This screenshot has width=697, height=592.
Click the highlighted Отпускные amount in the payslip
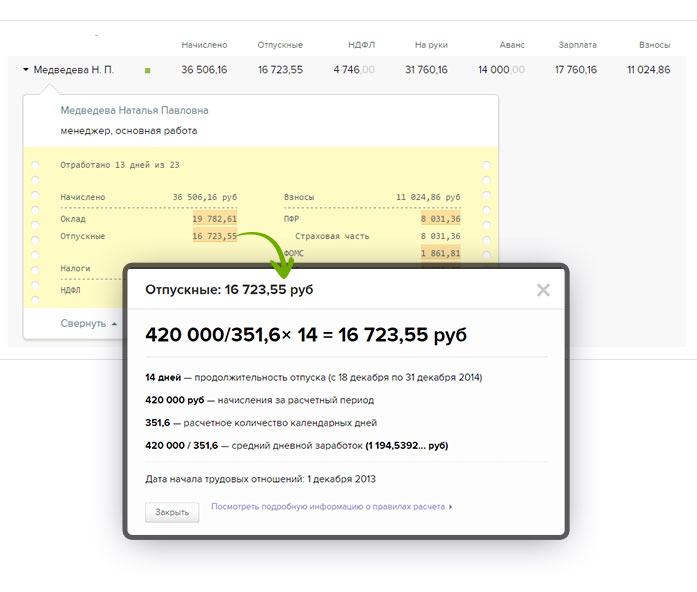215,237
